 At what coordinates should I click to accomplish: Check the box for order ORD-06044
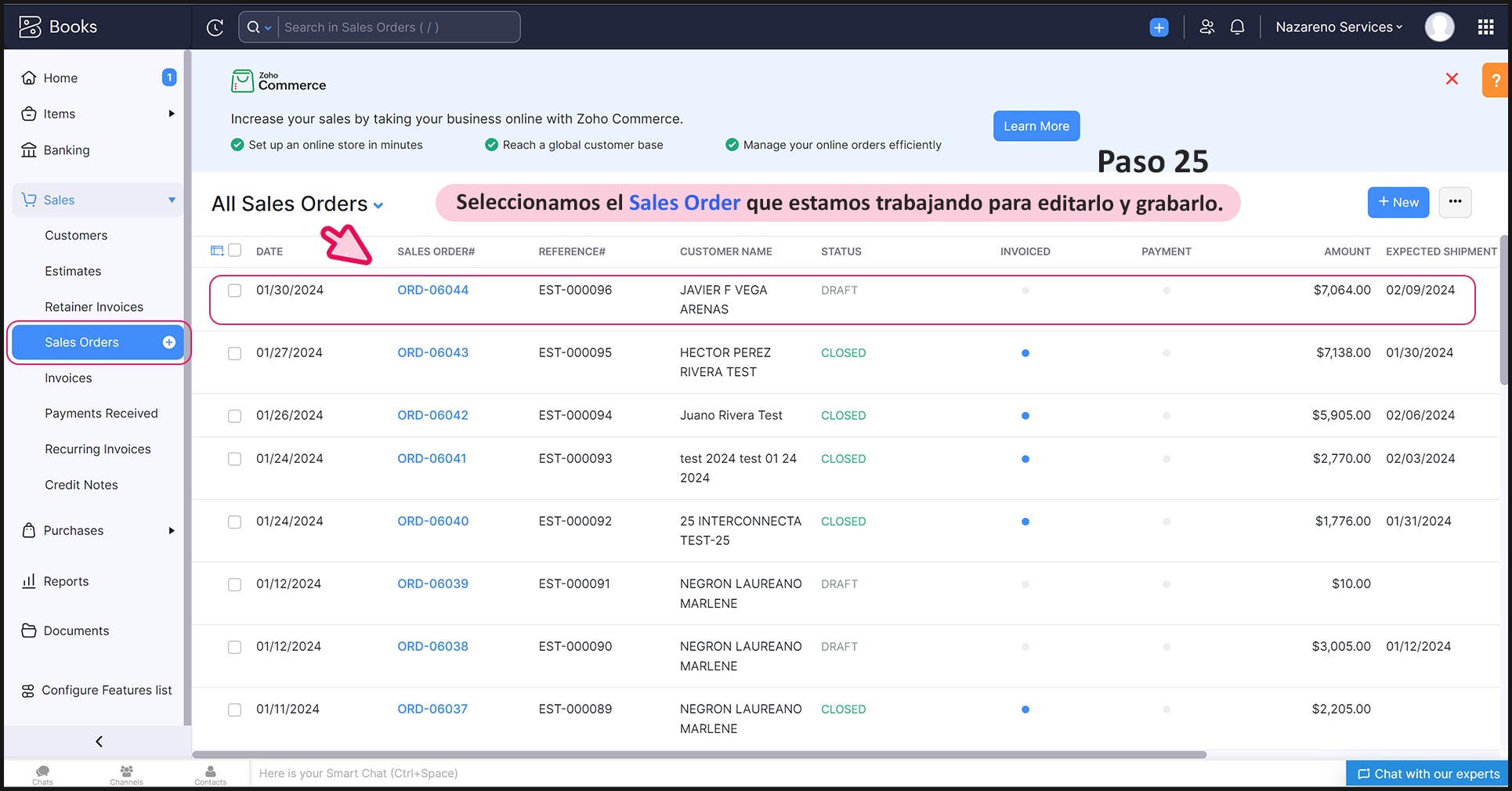click(234, 291)
